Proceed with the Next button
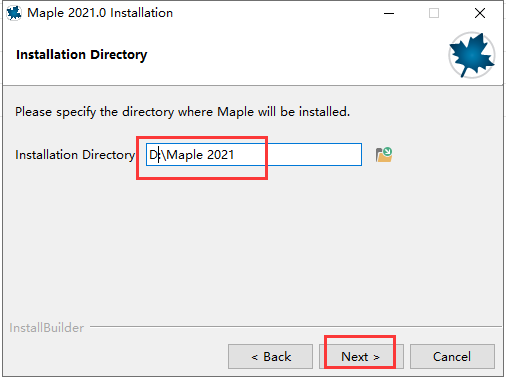The image size is (506, 379). click(x=361, y=357)
